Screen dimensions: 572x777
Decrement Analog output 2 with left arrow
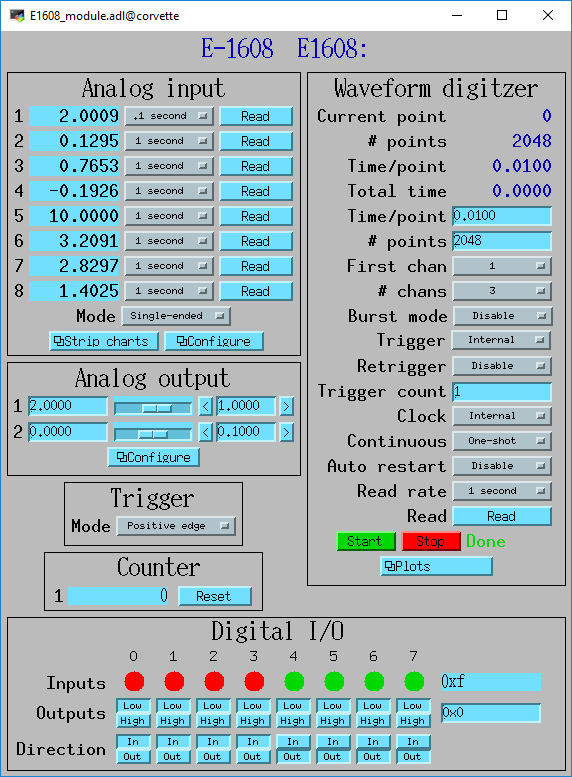pyautogui.click(x=206, y=433)
